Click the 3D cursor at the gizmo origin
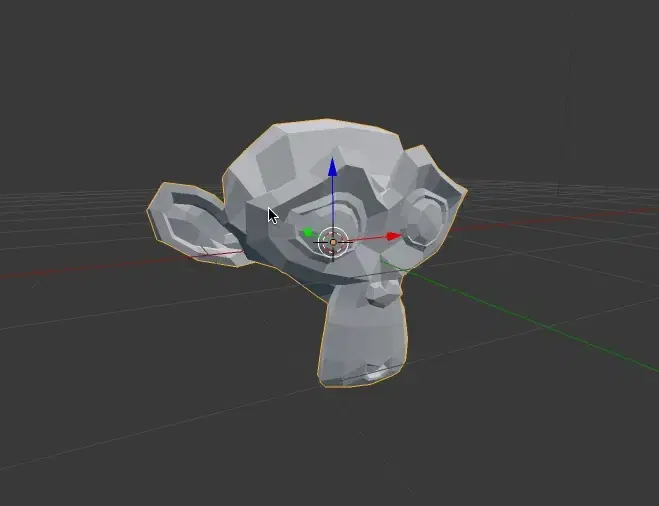 pyautogui.click(x=333, y=242)
